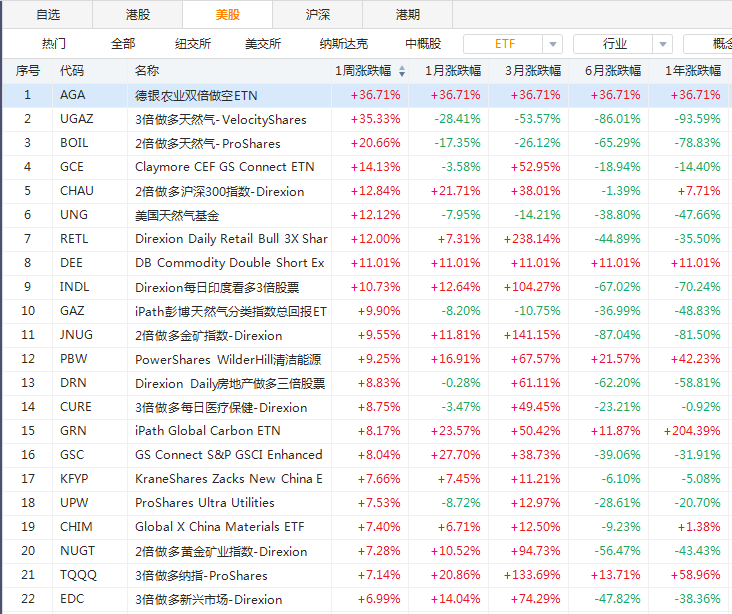Open 2倍做多沪深300指数-Direxion name
Image resolution: width=732 pixels, height=614 pixels.
219,191
